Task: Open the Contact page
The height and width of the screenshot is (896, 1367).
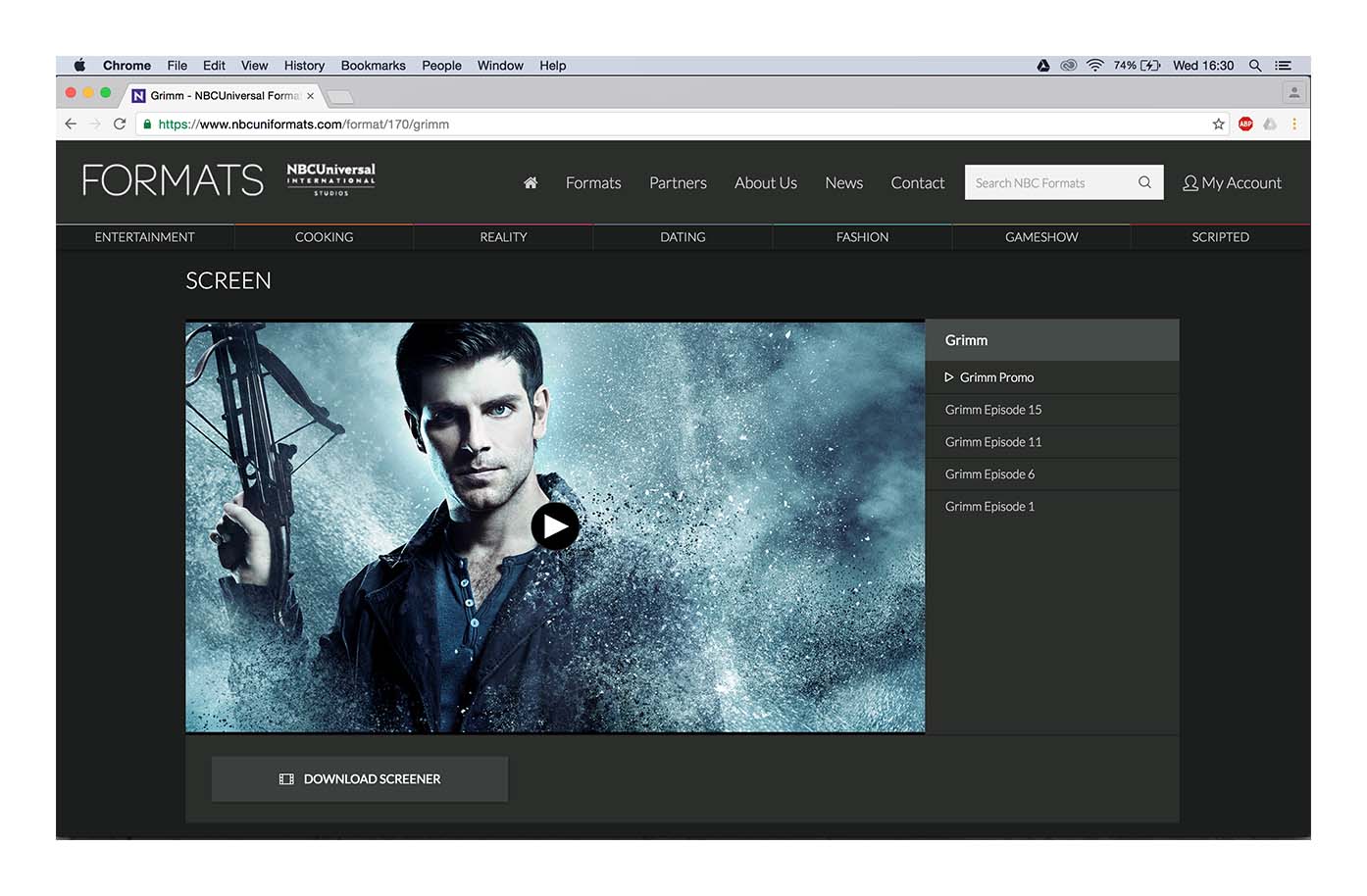Action: (918, 182)
